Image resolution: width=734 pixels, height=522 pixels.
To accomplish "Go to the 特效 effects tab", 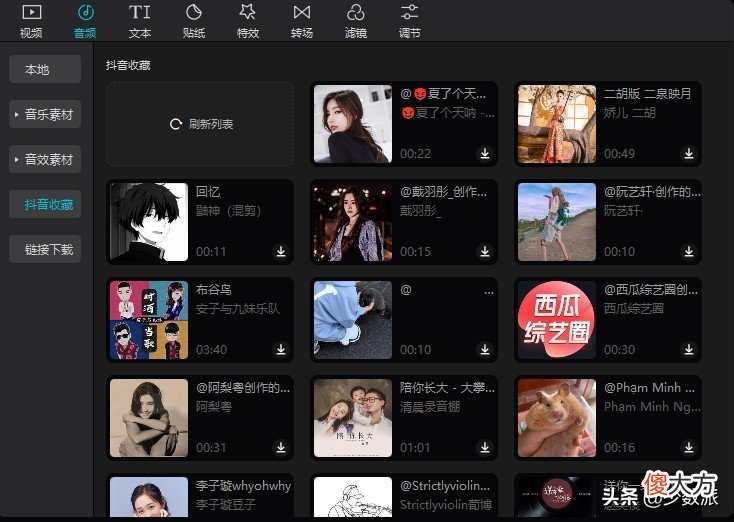I will (x=248, y=21).
